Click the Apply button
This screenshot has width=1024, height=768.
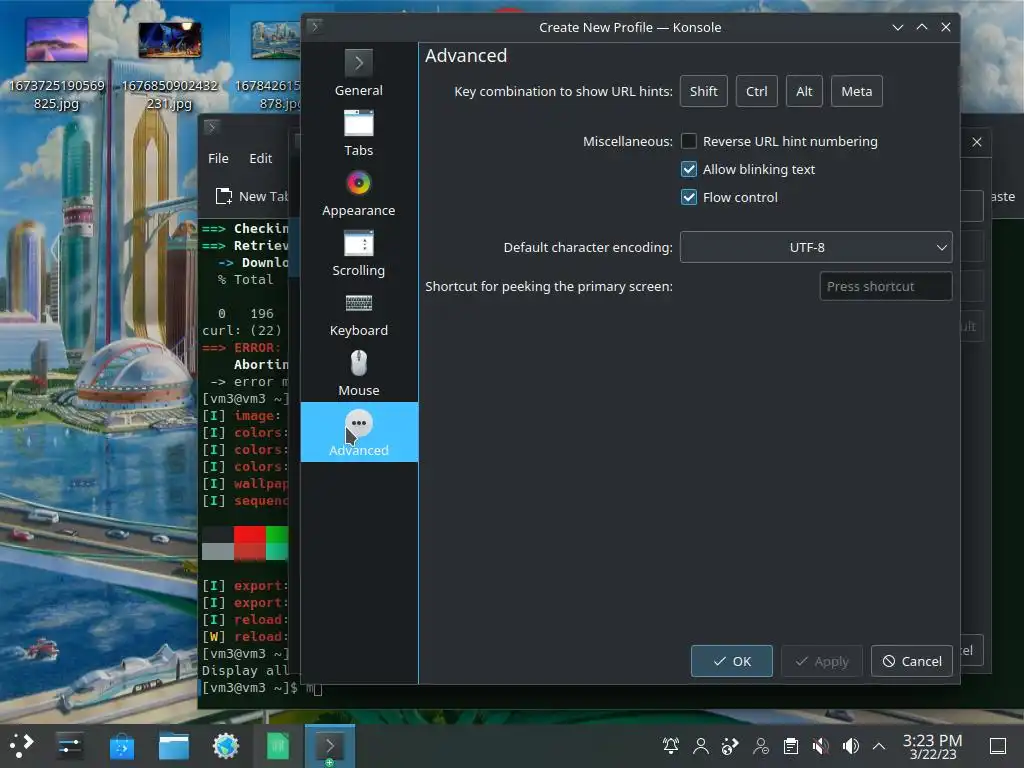[822, 661]
